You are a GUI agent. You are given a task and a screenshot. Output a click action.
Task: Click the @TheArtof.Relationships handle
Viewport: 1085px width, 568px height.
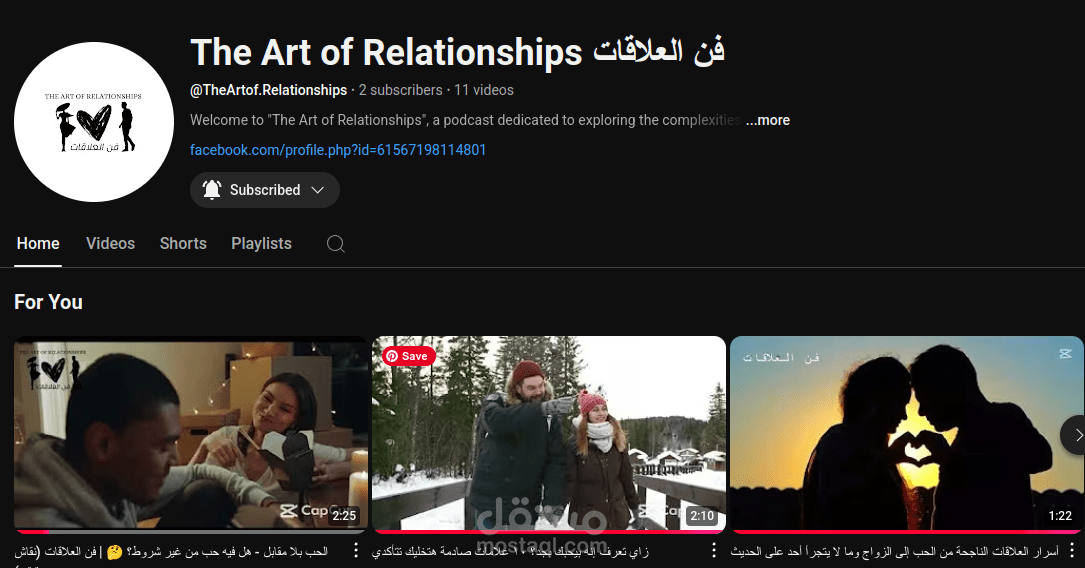pos(268,90)
